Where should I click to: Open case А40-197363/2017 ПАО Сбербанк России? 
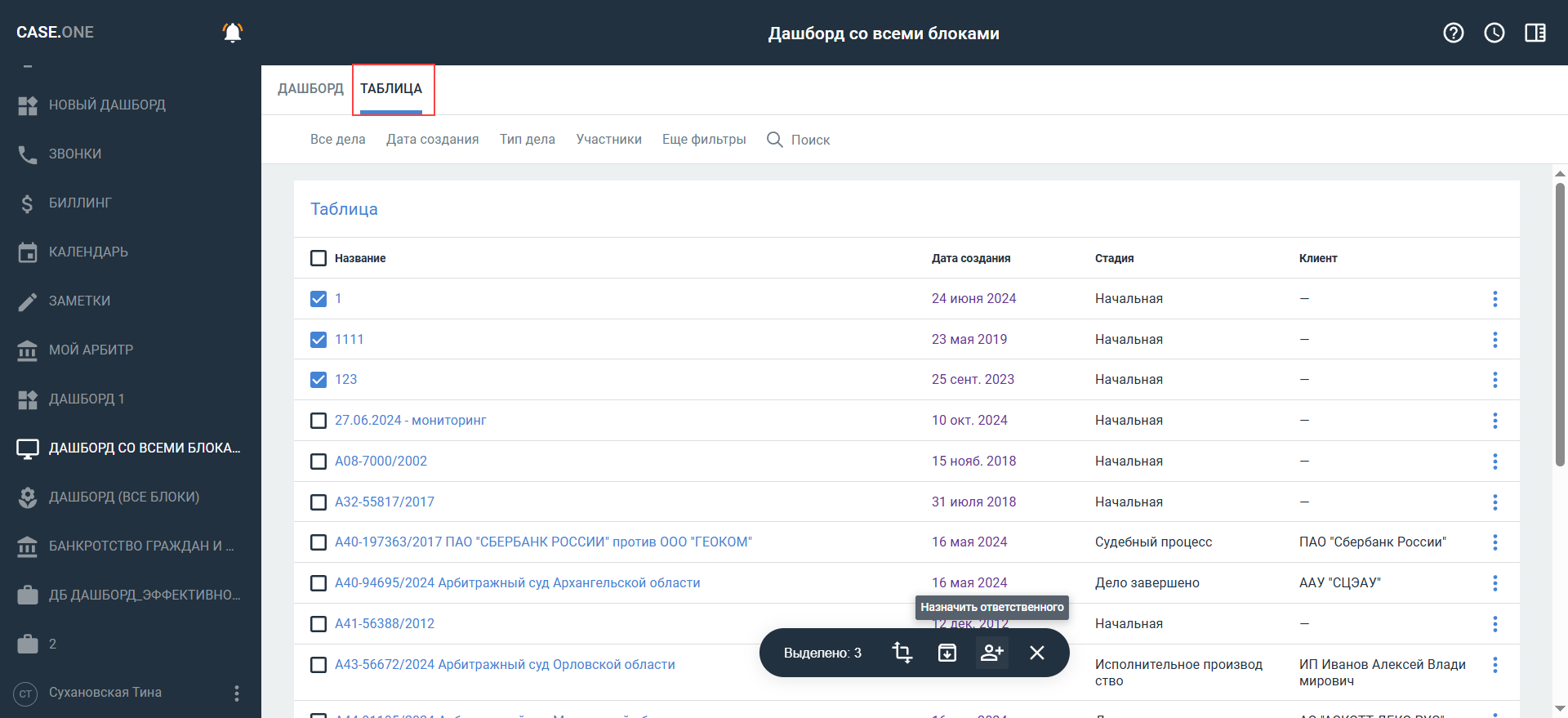pyautogui.click(x=543, y=542)
